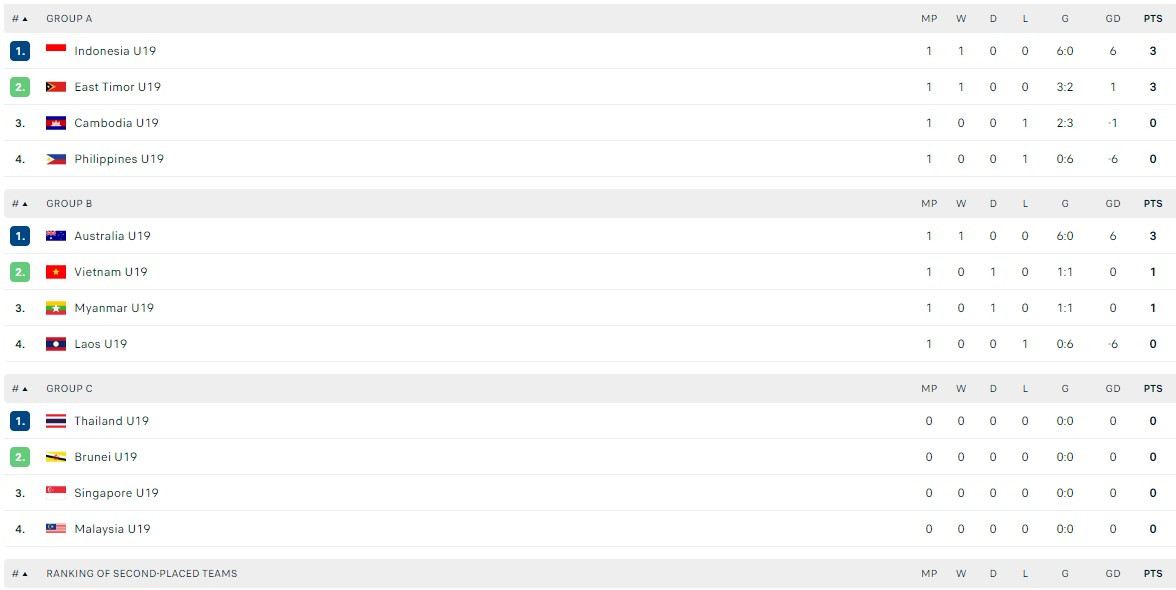
Task: Sort Group B by rank number arrow
Action: tap(20, 204)
